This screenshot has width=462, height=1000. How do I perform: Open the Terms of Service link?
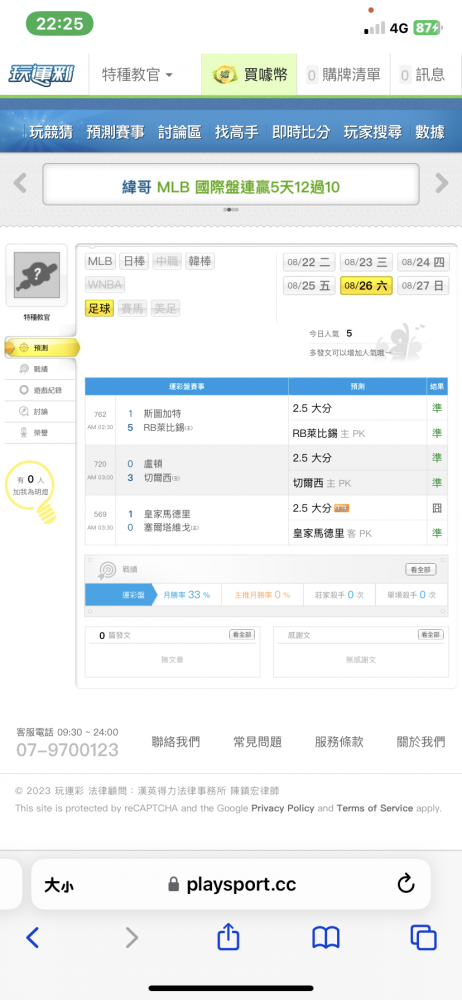[375, 808]
